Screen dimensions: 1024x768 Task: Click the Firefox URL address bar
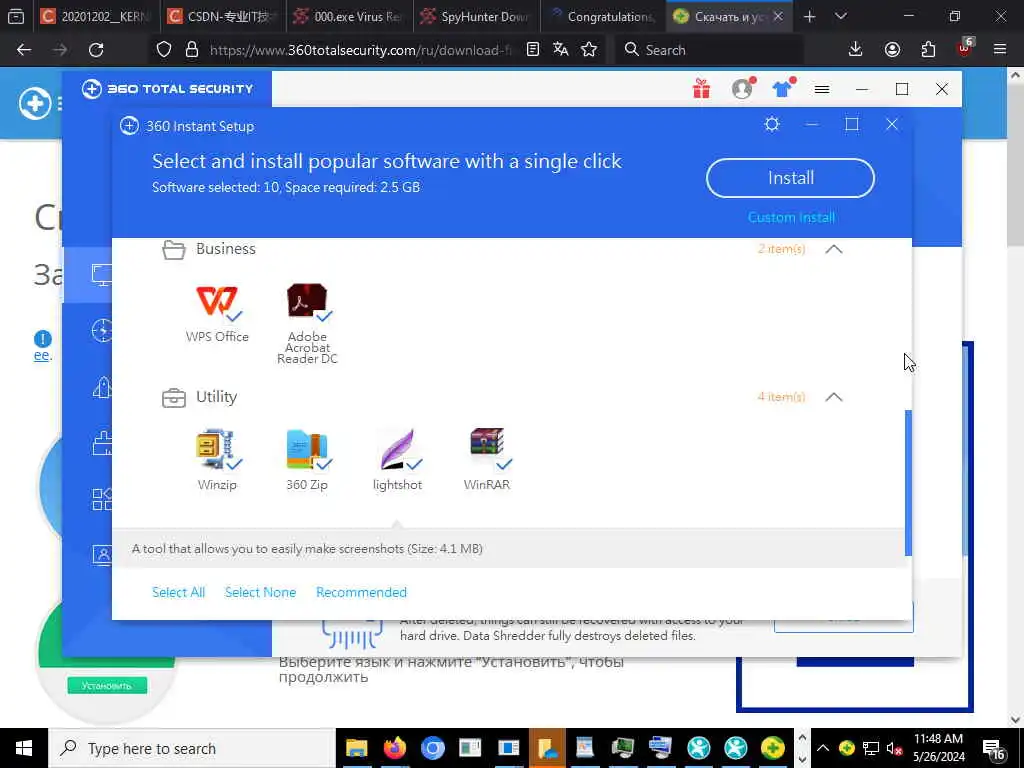click(359, 50)
